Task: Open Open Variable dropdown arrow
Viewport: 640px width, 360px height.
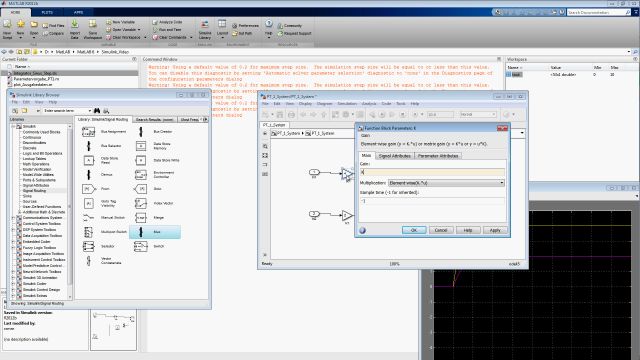Action: pyautogui.click(x=139, y=30)
